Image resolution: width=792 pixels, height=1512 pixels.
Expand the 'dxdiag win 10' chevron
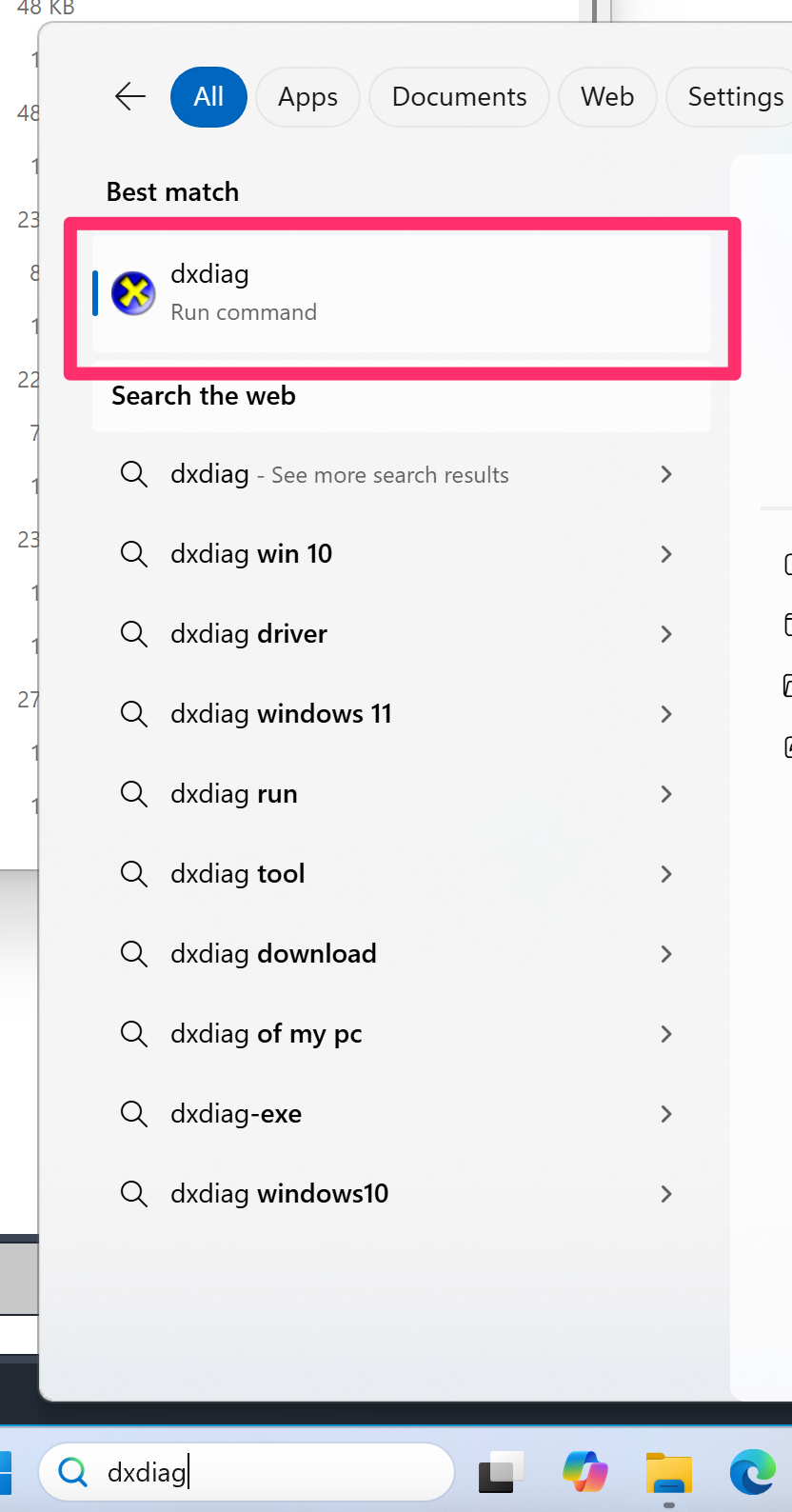pos(666,554)
